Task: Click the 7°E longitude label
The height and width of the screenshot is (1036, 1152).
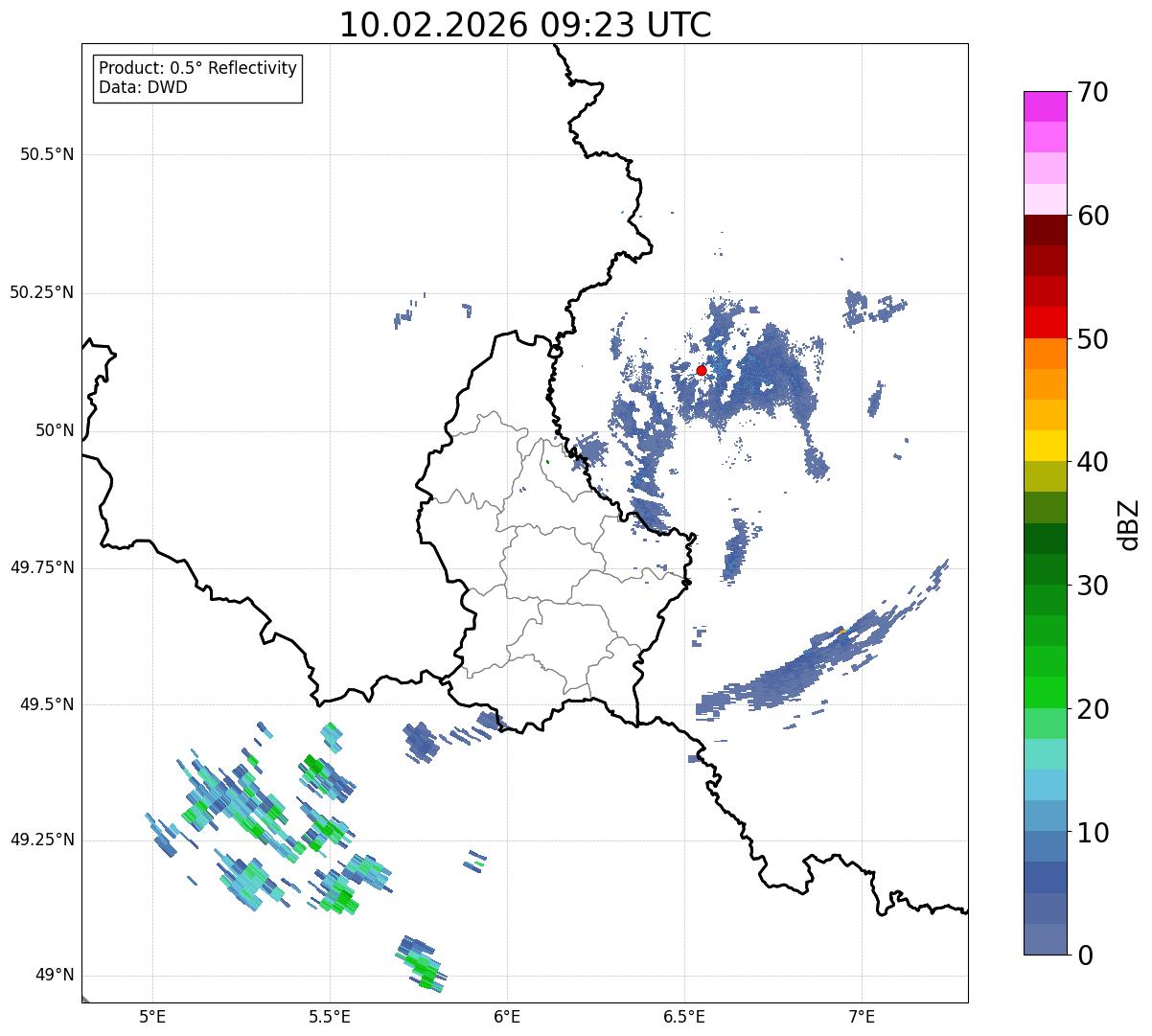Action: coord(862,1017)
